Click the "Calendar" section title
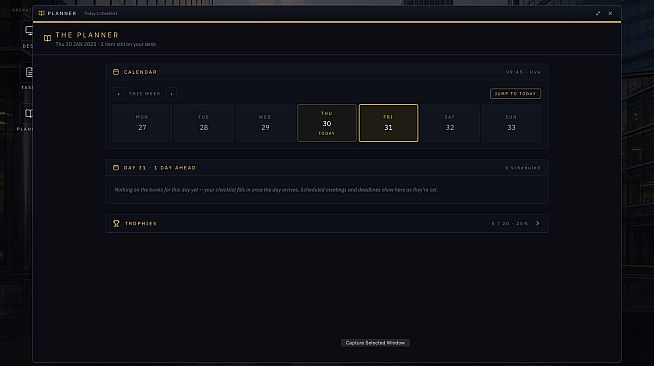 pyautogui.click(x=140, y=72)
